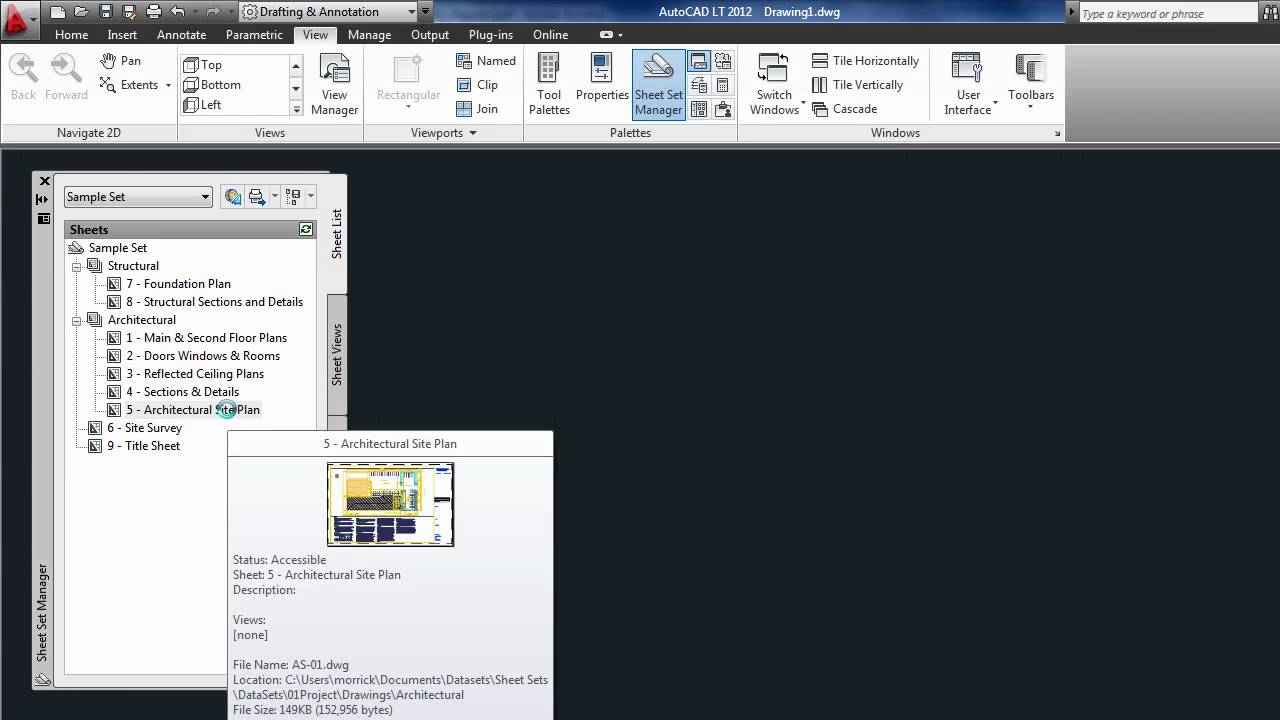Collapse the Architectural subset in Sheets tree
The width and height of the screenshot is (1280, 720).
click(x=76, y=320)
